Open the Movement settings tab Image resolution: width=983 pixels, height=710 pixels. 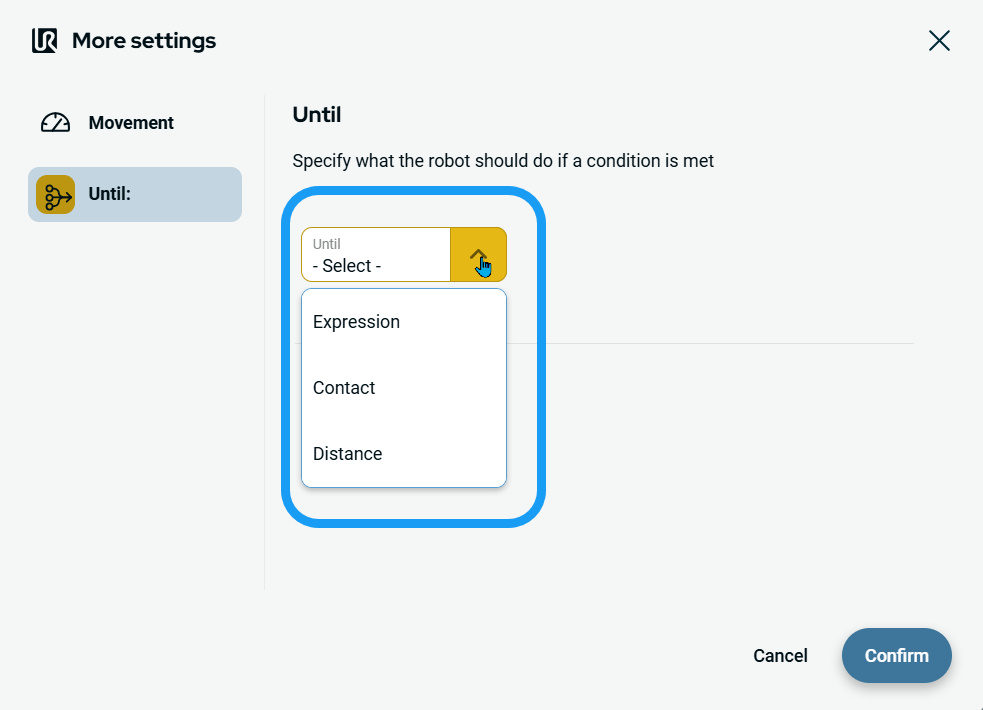(x=130, y=123)
